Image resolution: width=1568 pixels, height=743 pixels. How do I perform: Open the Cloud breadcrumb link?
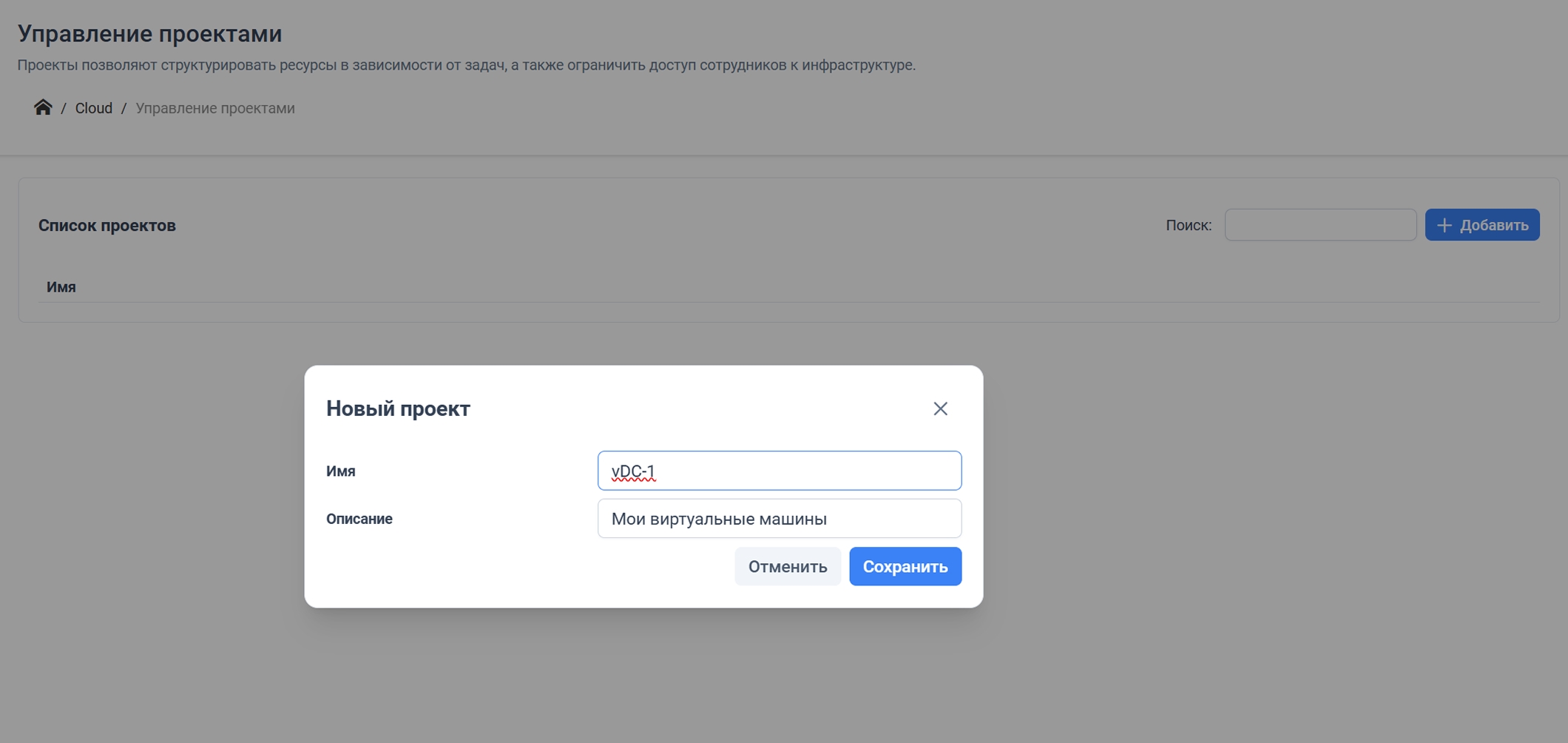pyautogui.click(x=94, y=108)
